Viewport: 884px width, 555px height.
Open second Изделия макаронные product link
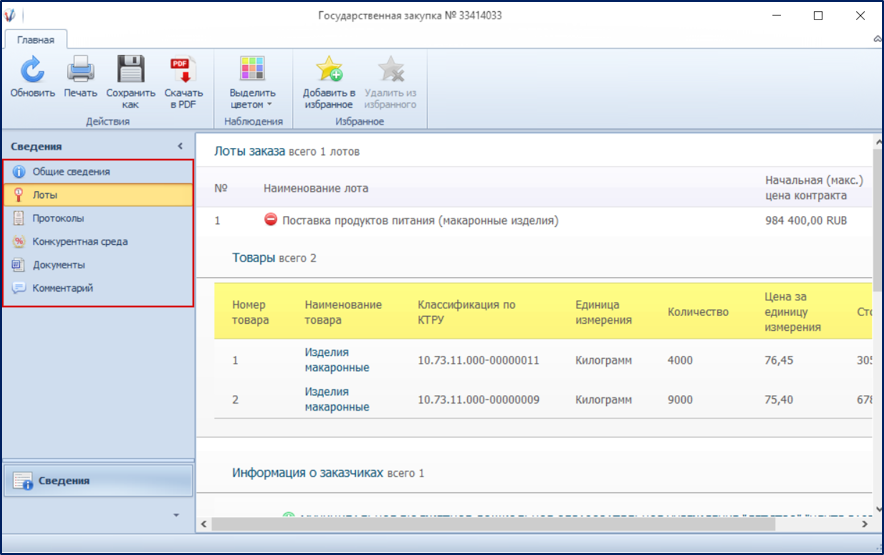337,399
